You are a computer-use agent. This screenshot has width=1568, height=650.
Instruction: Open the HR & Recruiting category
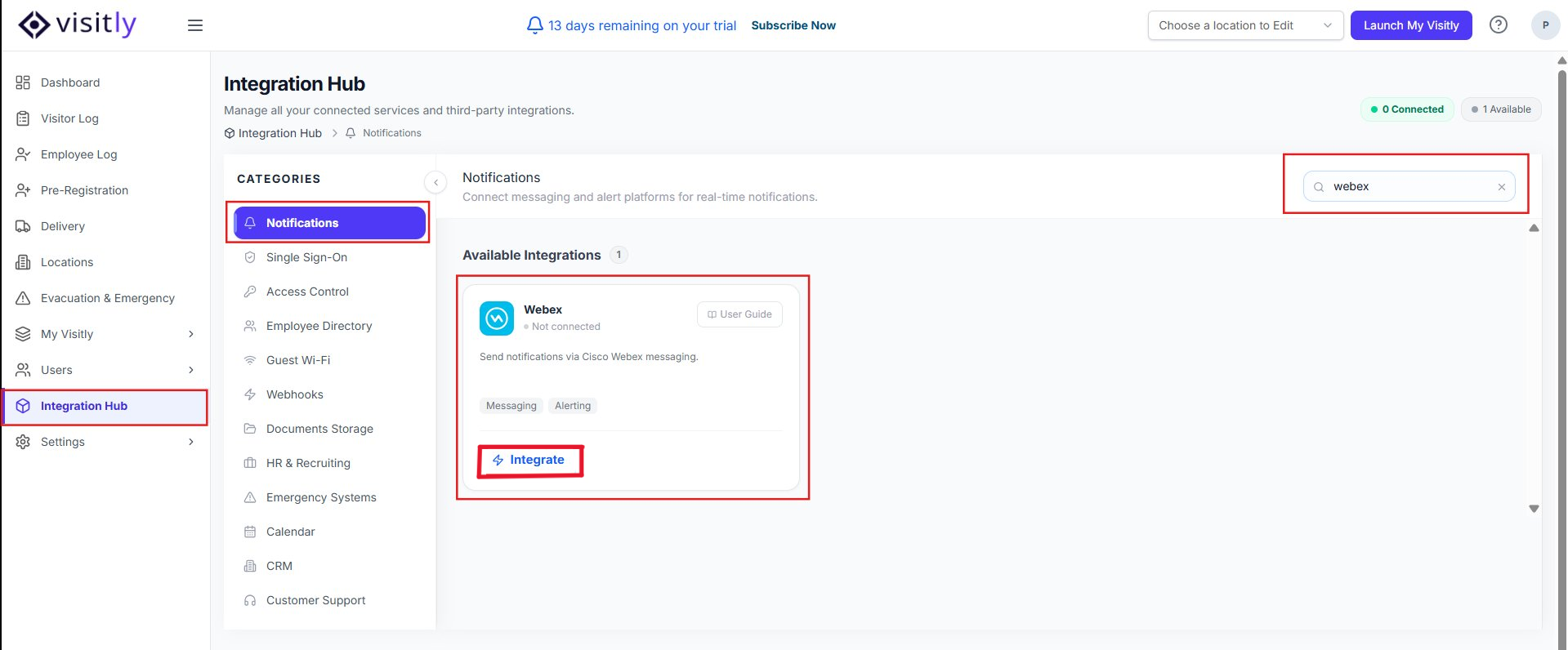(x=329, y=463)
